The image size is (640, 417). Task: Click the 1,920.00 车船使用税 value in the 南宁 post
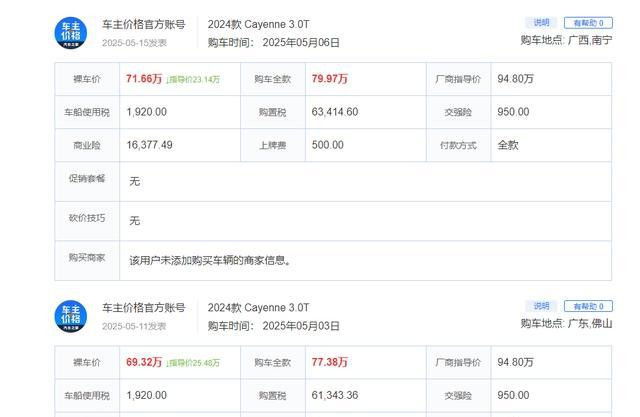tap(147, 112)
